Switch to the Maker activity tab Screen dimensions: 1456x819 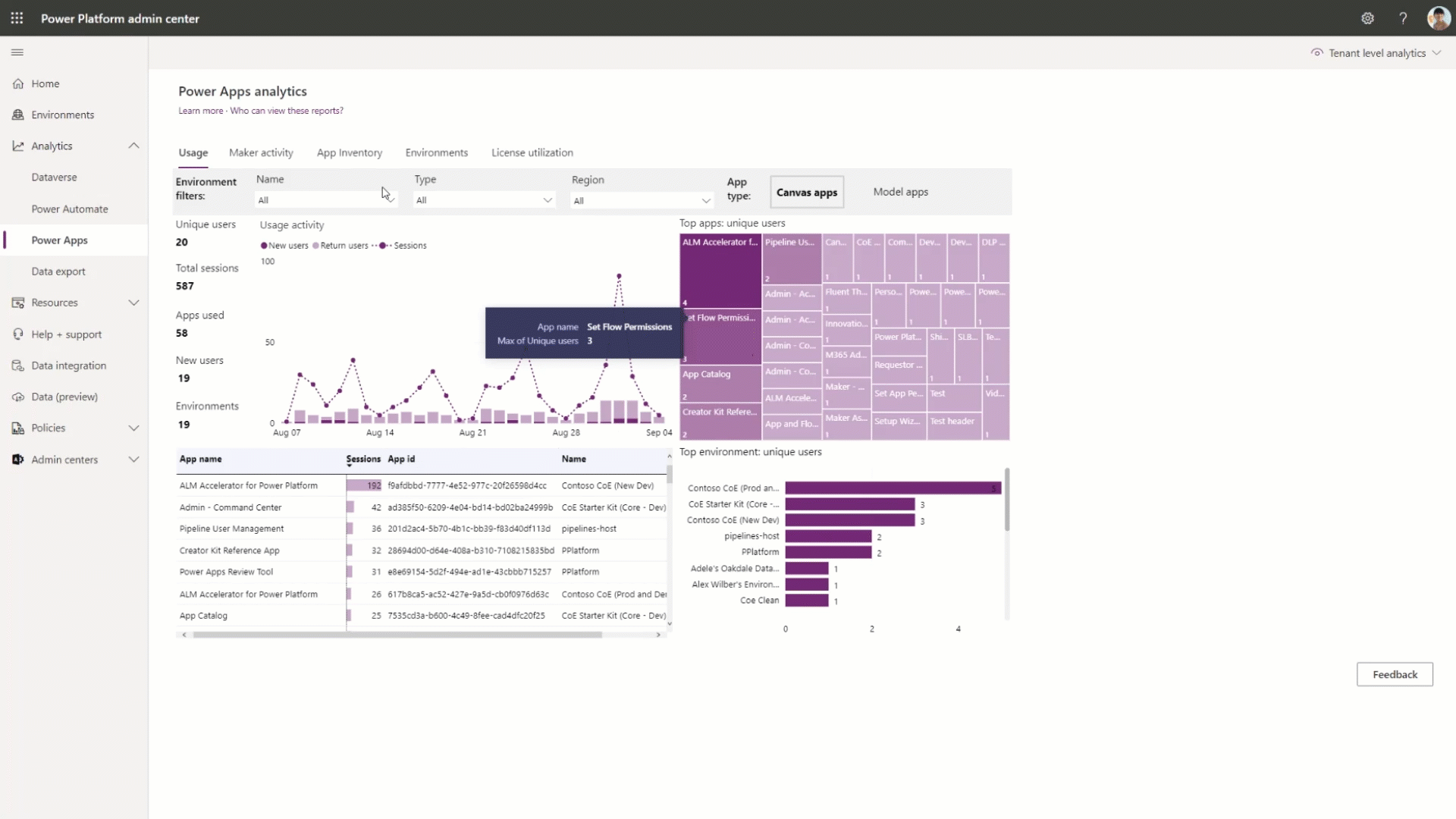[261, 152]
